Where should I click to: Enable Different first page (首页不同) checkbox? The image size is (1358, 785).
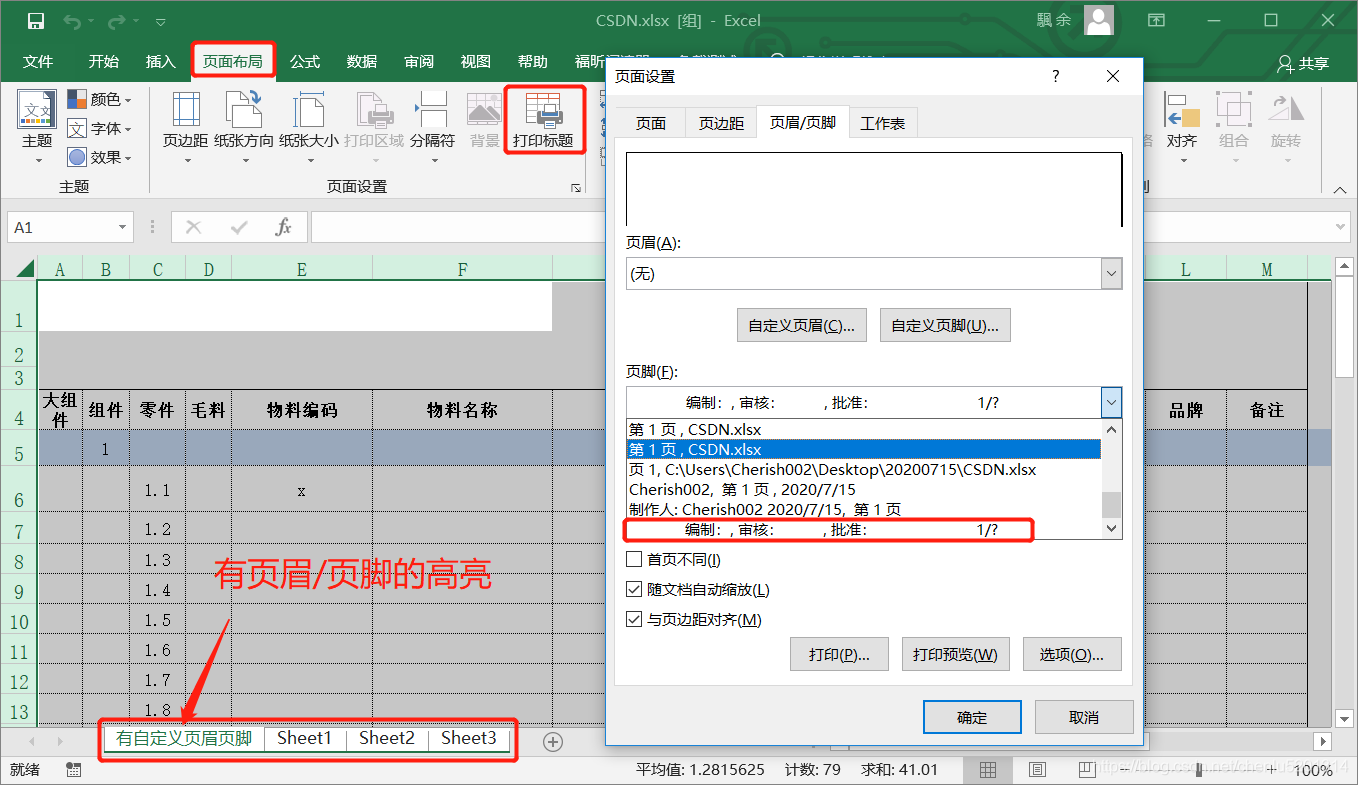pos(634,559)
